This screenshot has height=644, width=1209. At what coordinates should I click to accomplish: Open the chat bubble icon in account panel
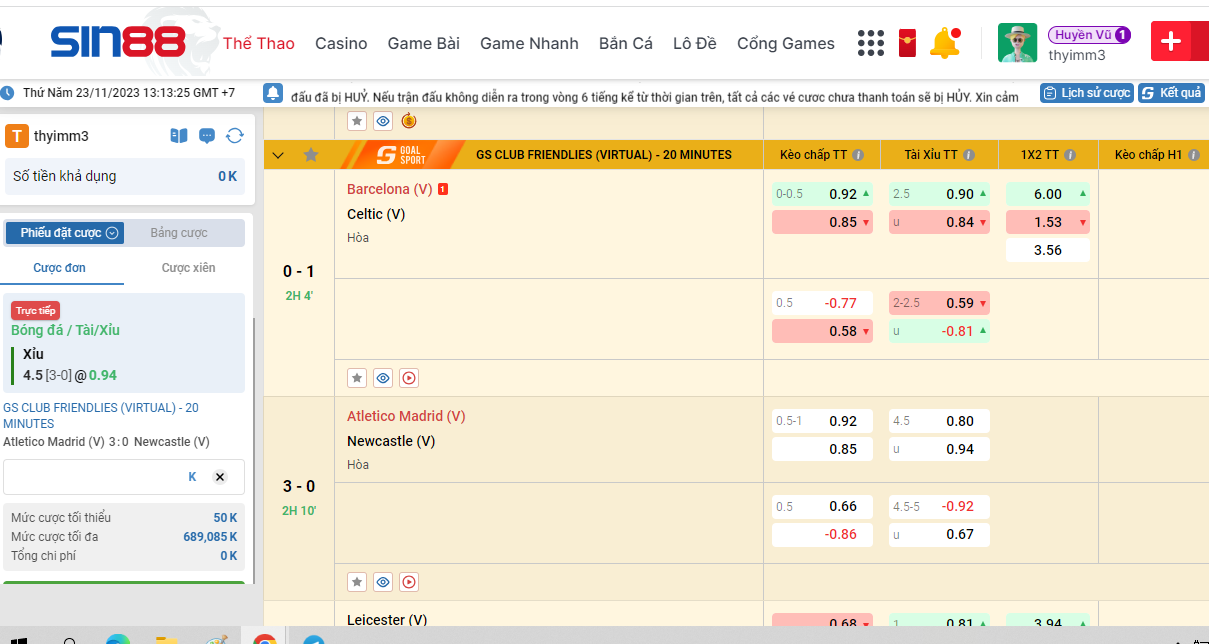pyautogui.click(x=207, y=136)
